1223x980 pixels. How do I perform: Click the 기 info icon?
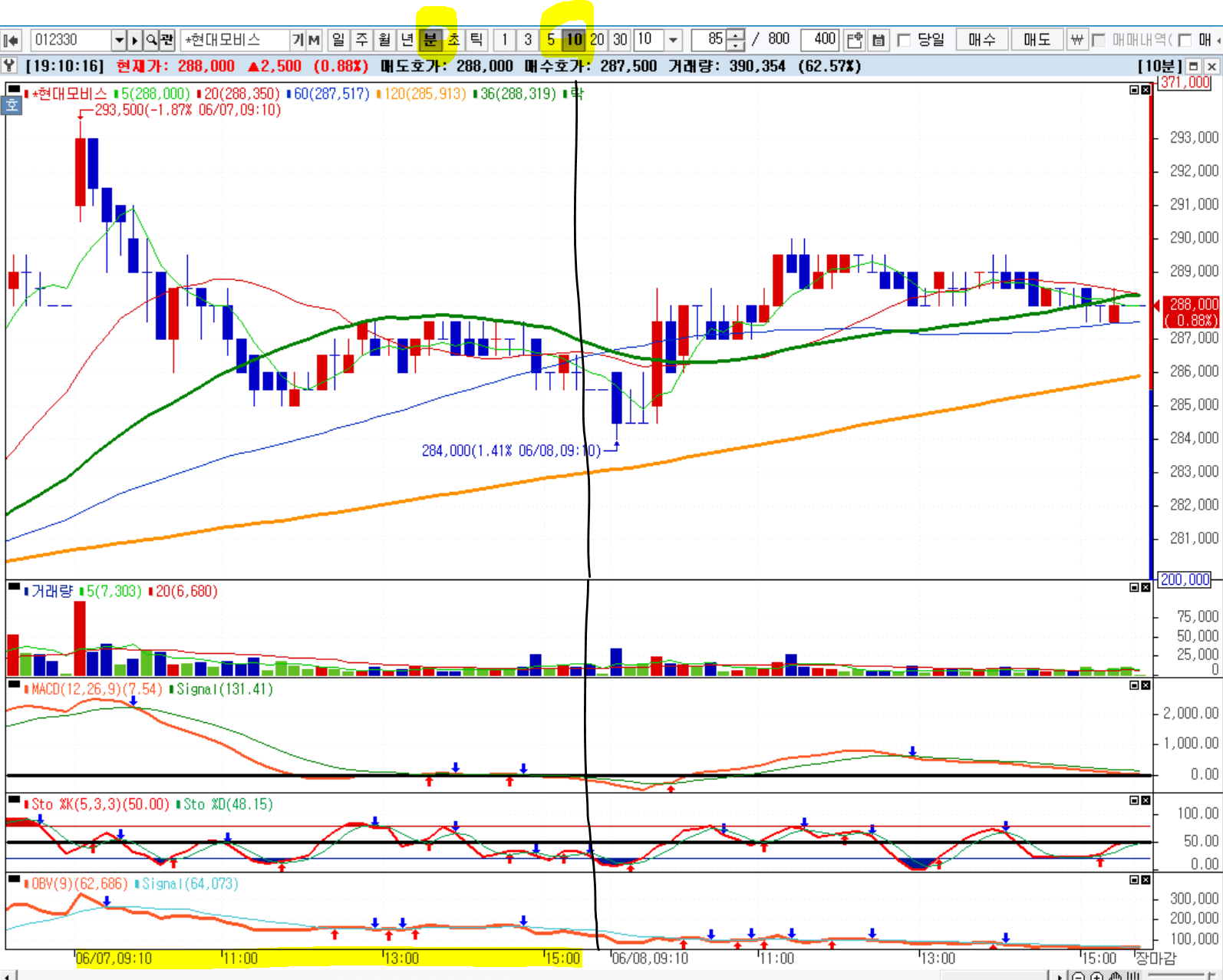(298, 40)
